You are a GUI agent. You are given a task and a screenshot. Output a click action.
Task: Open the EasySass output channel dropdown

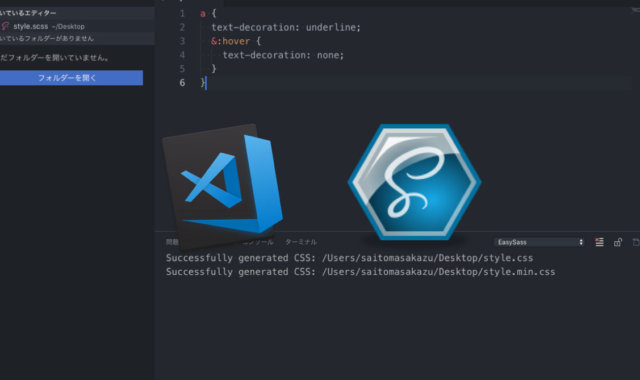(539, 242)
